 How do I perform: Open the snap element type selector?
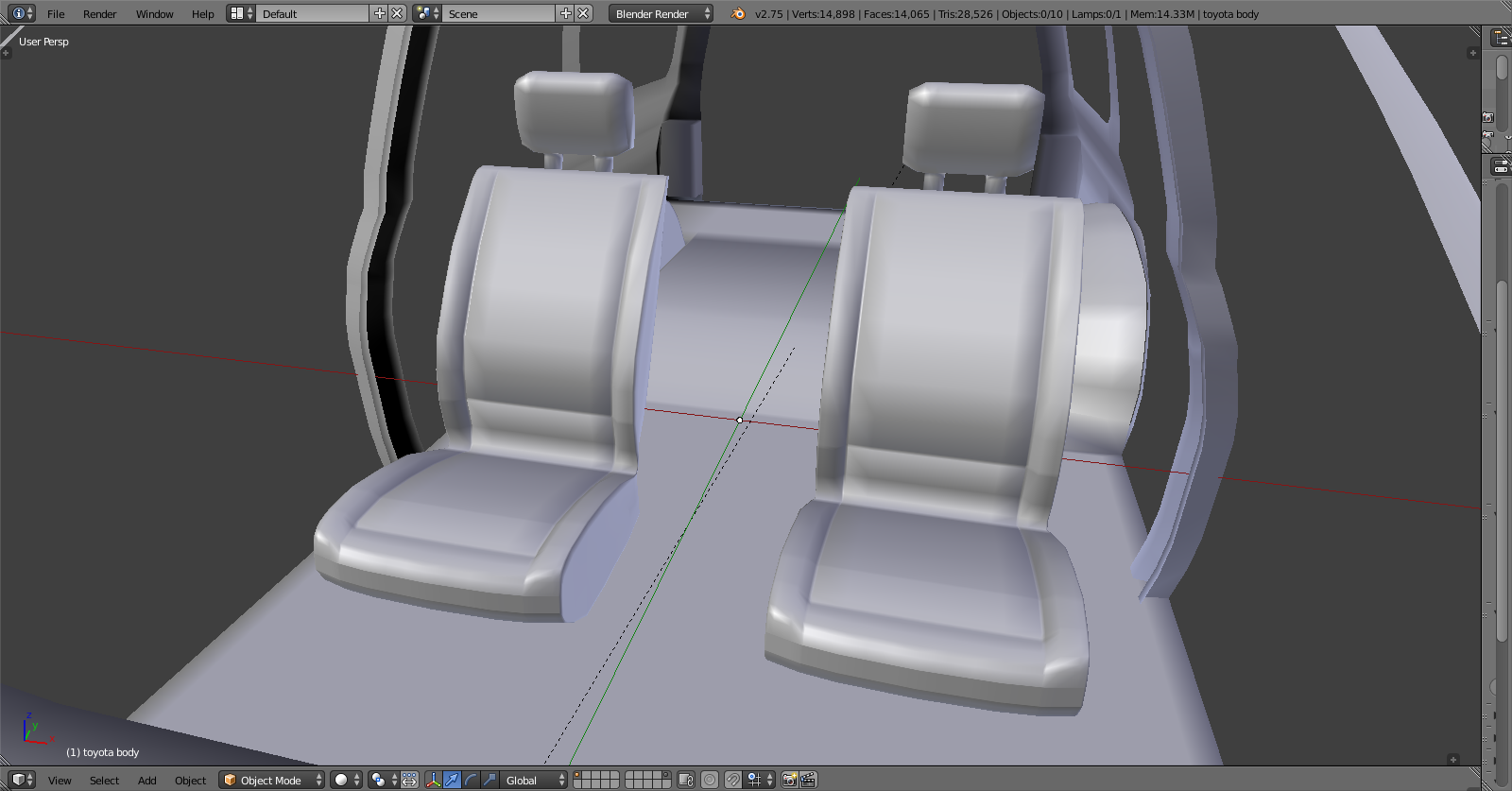761,780
